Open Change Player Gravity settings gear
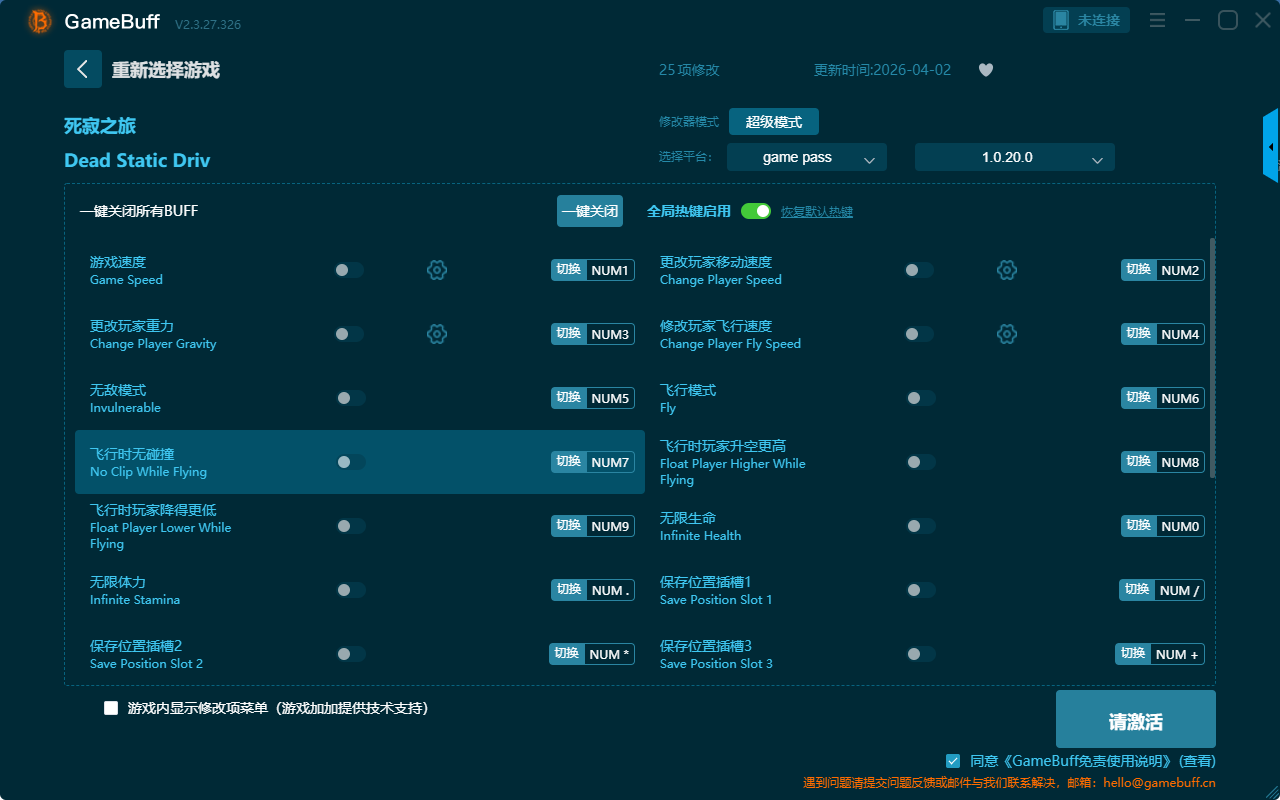 click(x=436, y=334)
